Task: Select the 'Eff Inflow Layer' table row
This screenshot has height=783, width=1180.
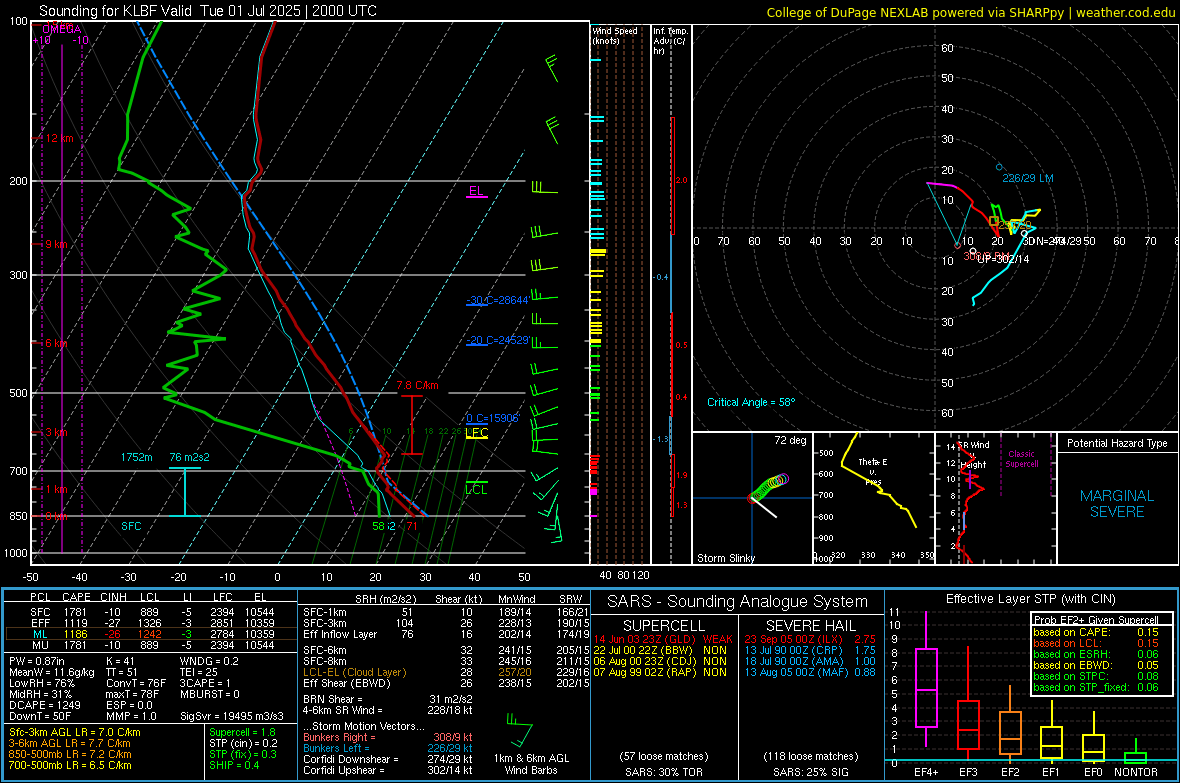Action: point(446,634)
